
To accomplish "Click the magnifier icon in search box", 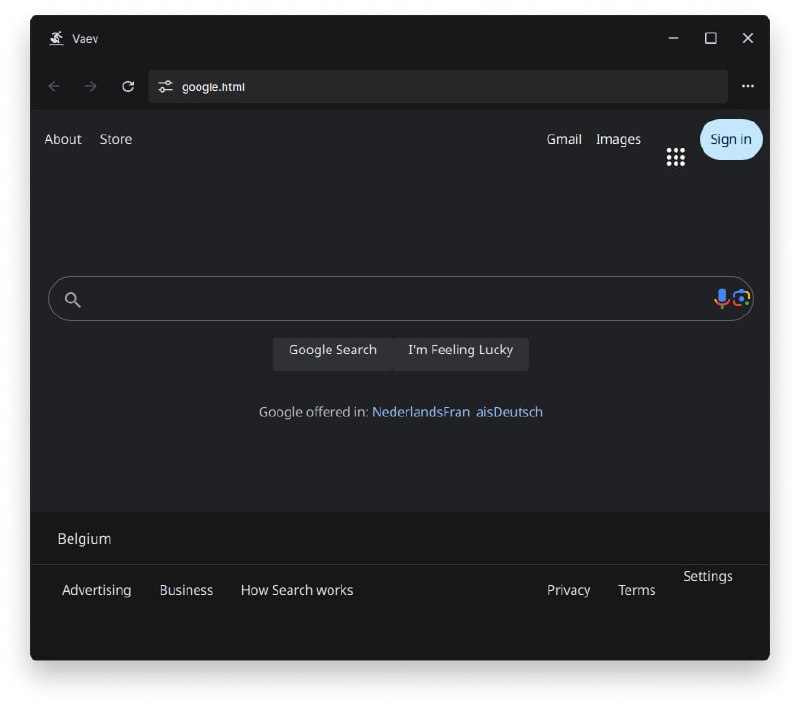I will pos(72,299).
